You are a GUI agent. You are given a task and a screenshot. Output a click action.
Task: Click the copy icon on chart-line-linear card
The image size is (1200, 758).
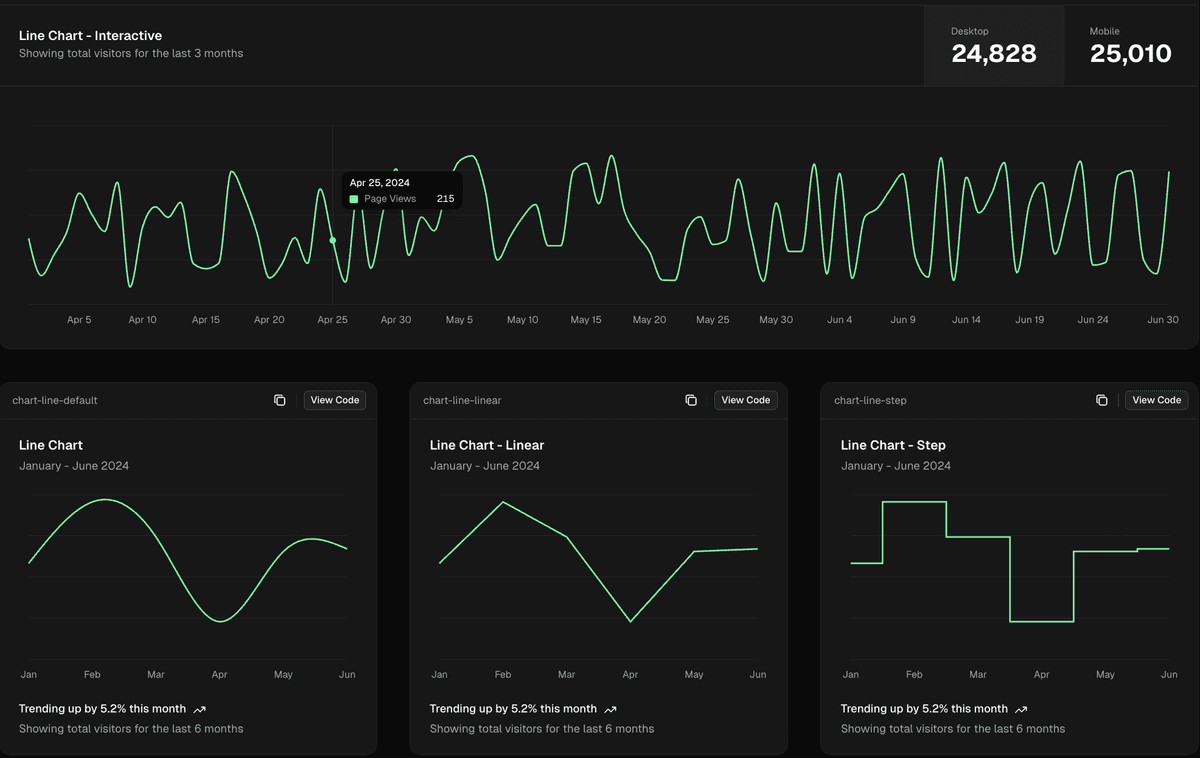[x=690, y=400]
